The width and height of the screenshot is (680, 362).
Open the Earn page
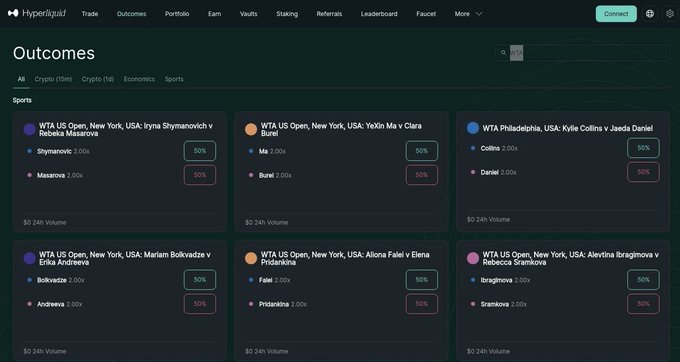tap(215, 14)
